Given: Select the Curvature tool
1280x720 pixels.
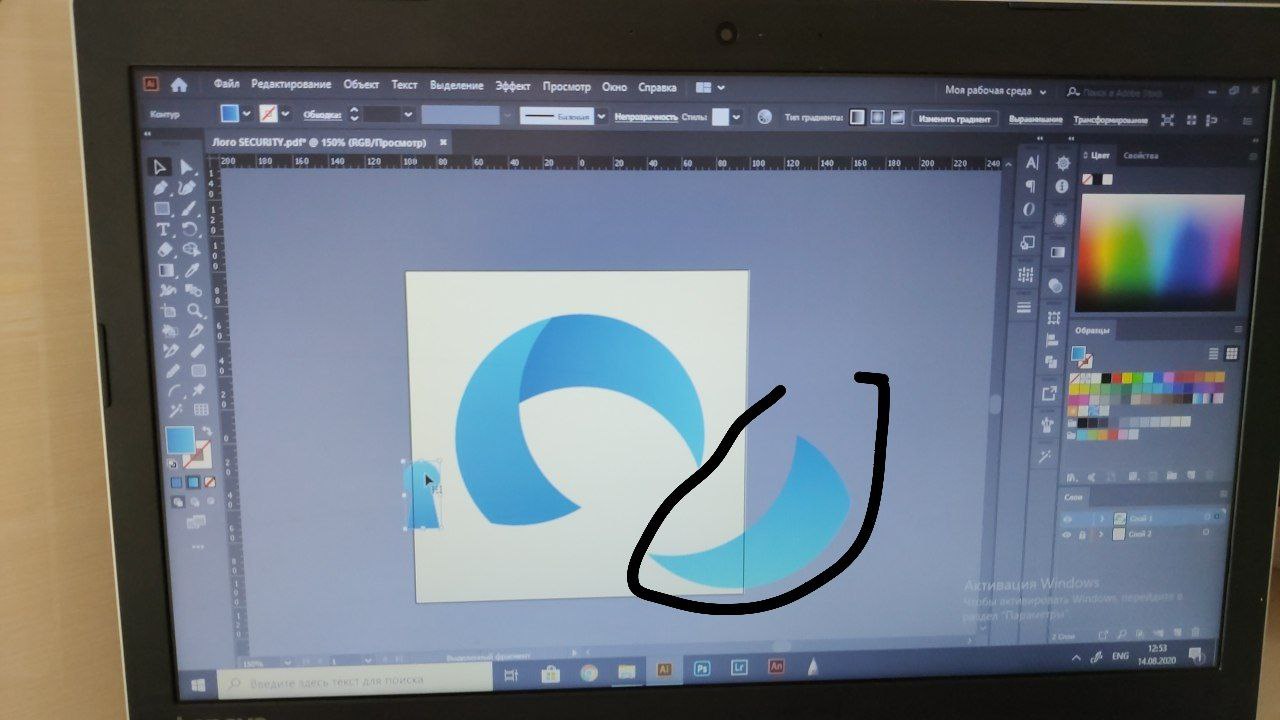Looking at the screenshot, I should tap(187, 188).
